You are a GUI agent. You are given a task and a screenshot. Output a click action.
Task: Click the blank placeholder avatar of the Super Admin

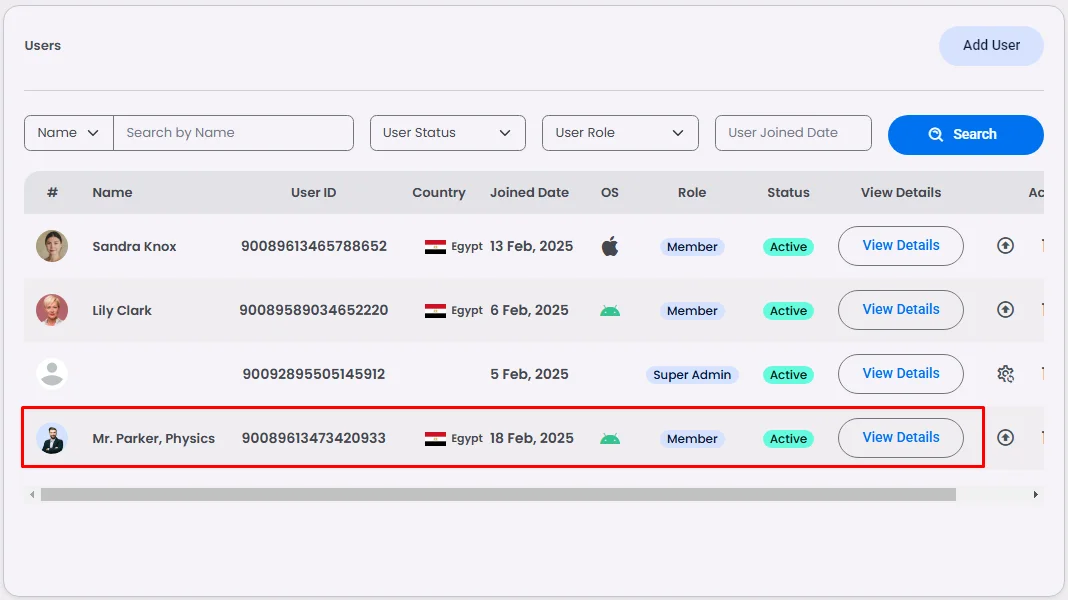click(x=52, y=374)
